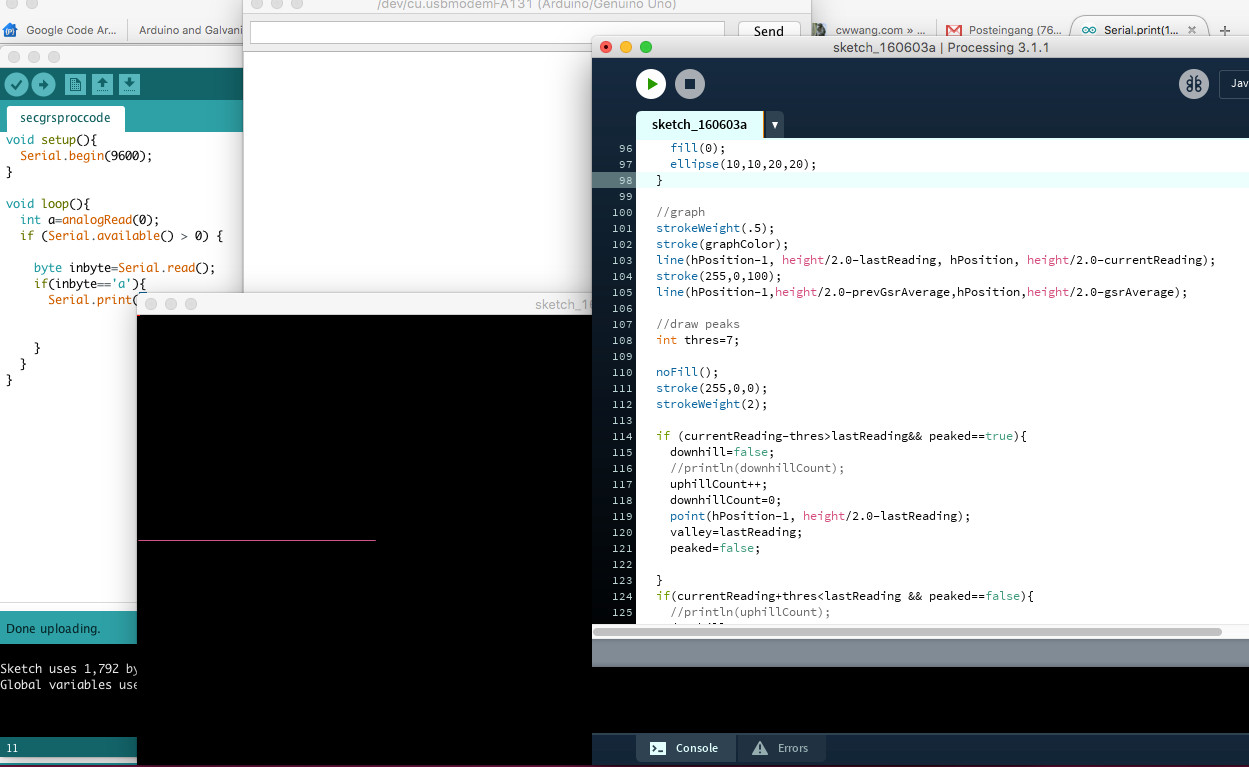The image size is (1249, 767).
Task: Click the serial monitor title '/dev/cu.usbmodemFA131'
Action: click(526, 5)
